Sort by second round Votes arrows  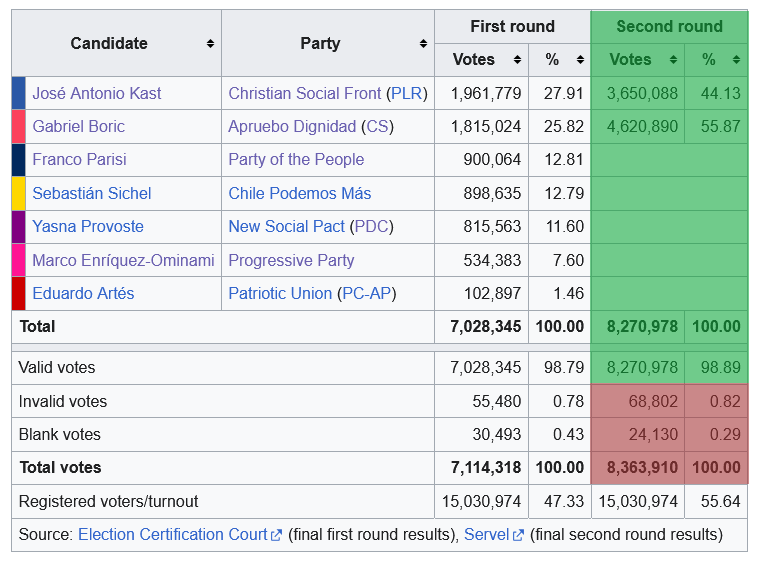point(674,60)
